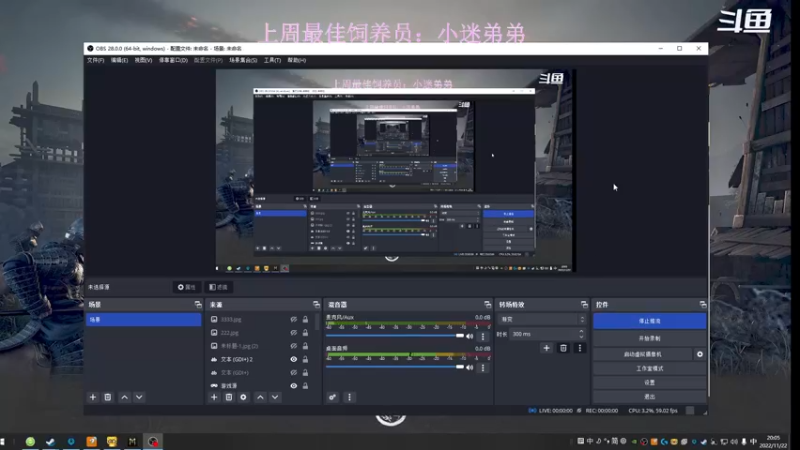This screenshot has width=800, height=450.
Task: Open the 场景集合(S) Scene Collection menu
Action: point(243,60)
